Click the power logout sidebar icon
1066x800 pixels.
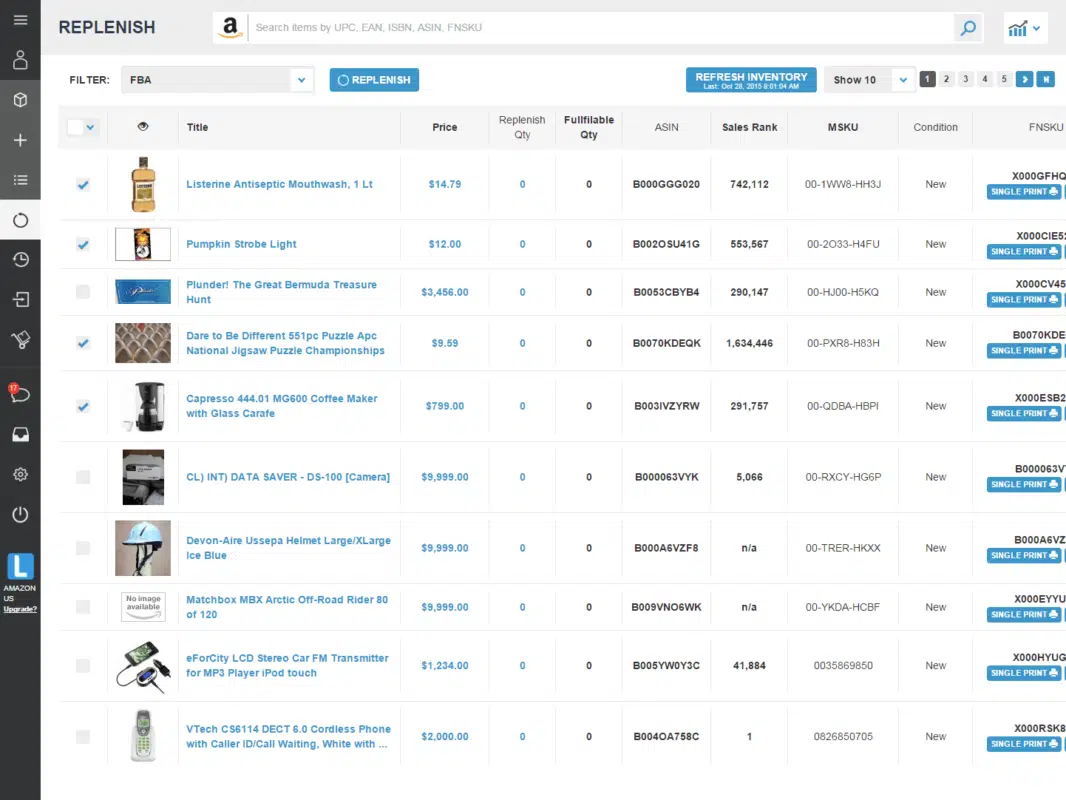pos(20,515)
